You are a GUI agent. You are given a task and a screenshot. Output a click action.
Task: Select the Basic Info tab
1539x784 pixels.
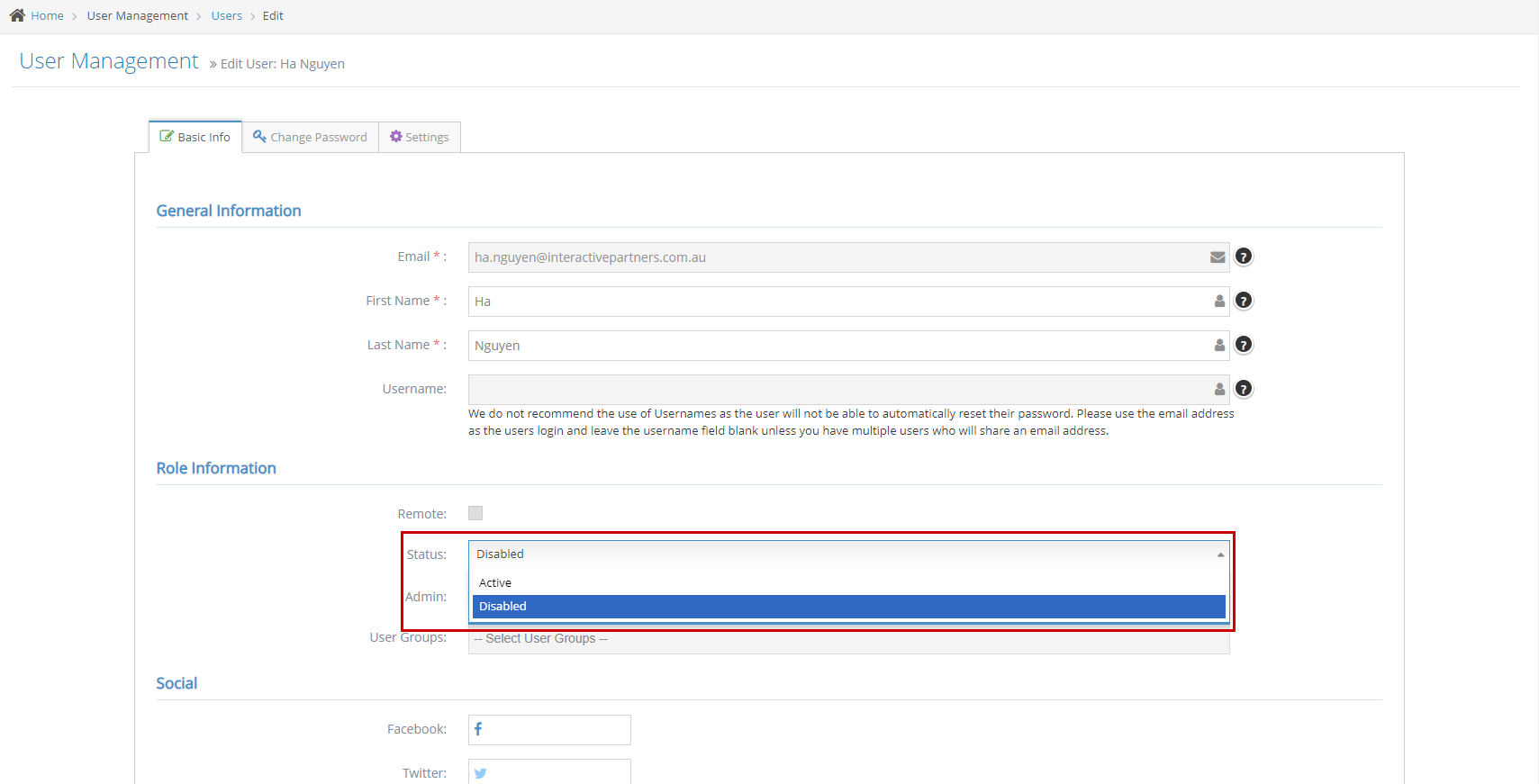(x=195, y=137)
